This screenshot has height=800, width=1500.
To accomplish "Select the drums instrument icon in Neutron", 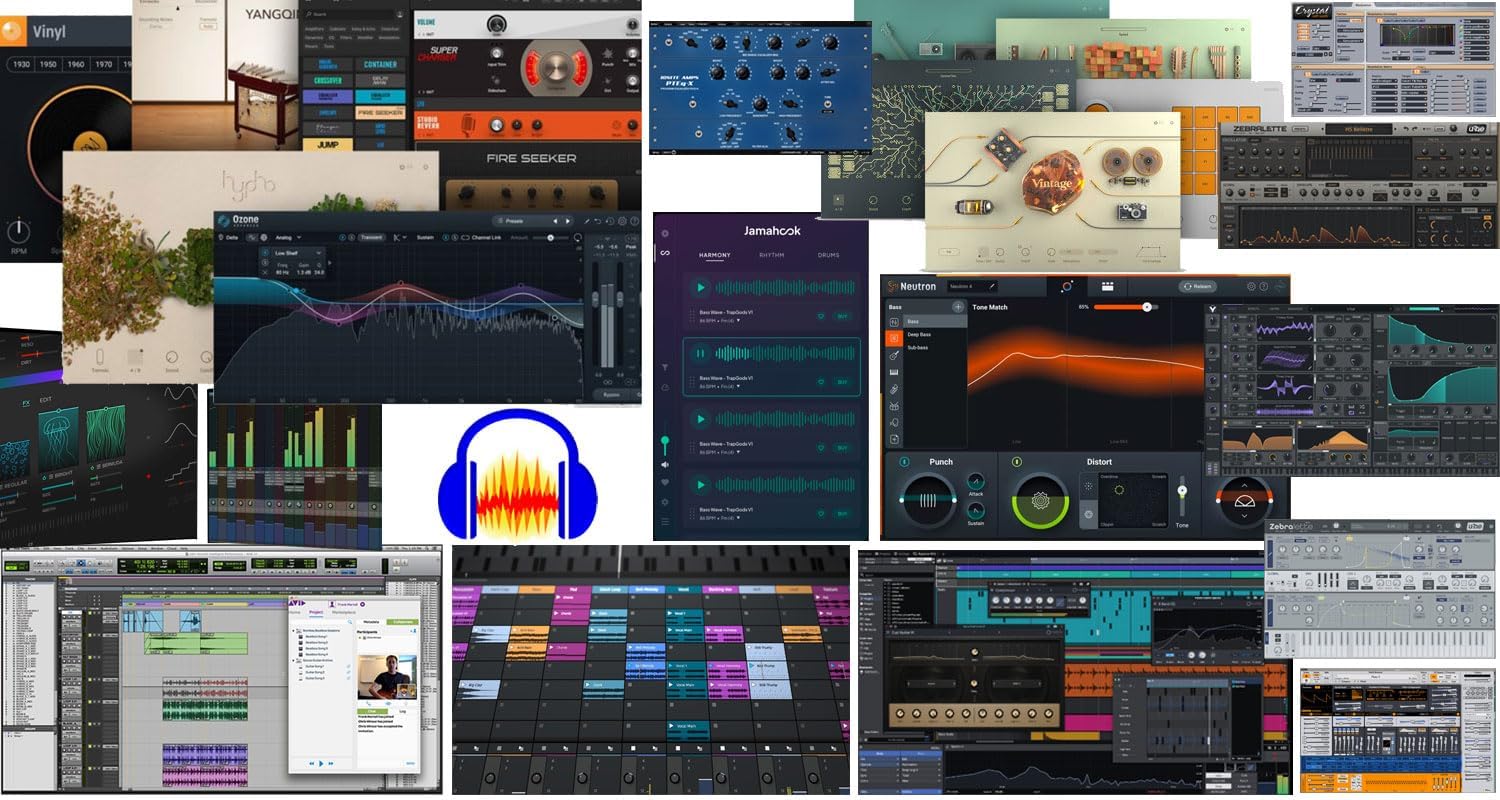I will (894, 405).
